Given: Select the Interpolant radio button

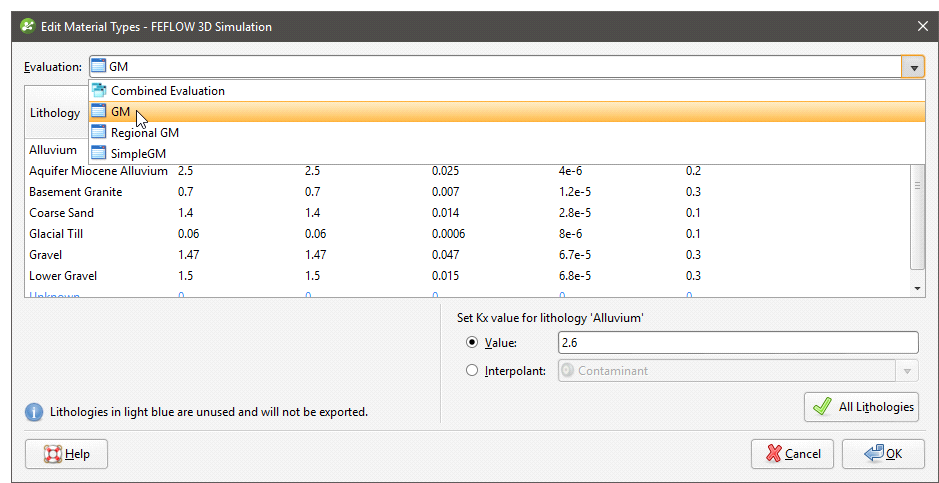Looking at the screenshot, I should click(x=472, y=371).
